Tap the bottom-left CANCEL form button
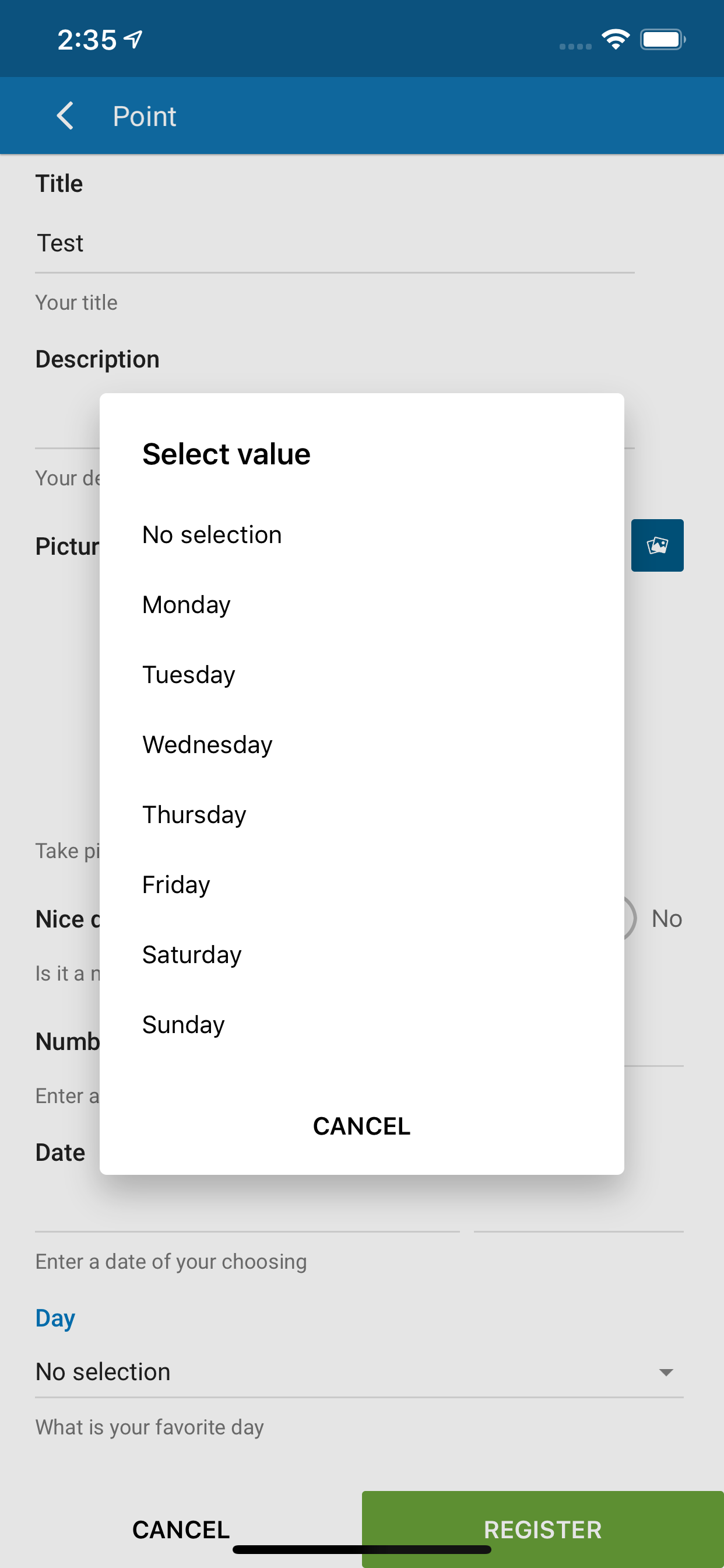Viewport: 724px width, 1568px height. point(181,1529)
